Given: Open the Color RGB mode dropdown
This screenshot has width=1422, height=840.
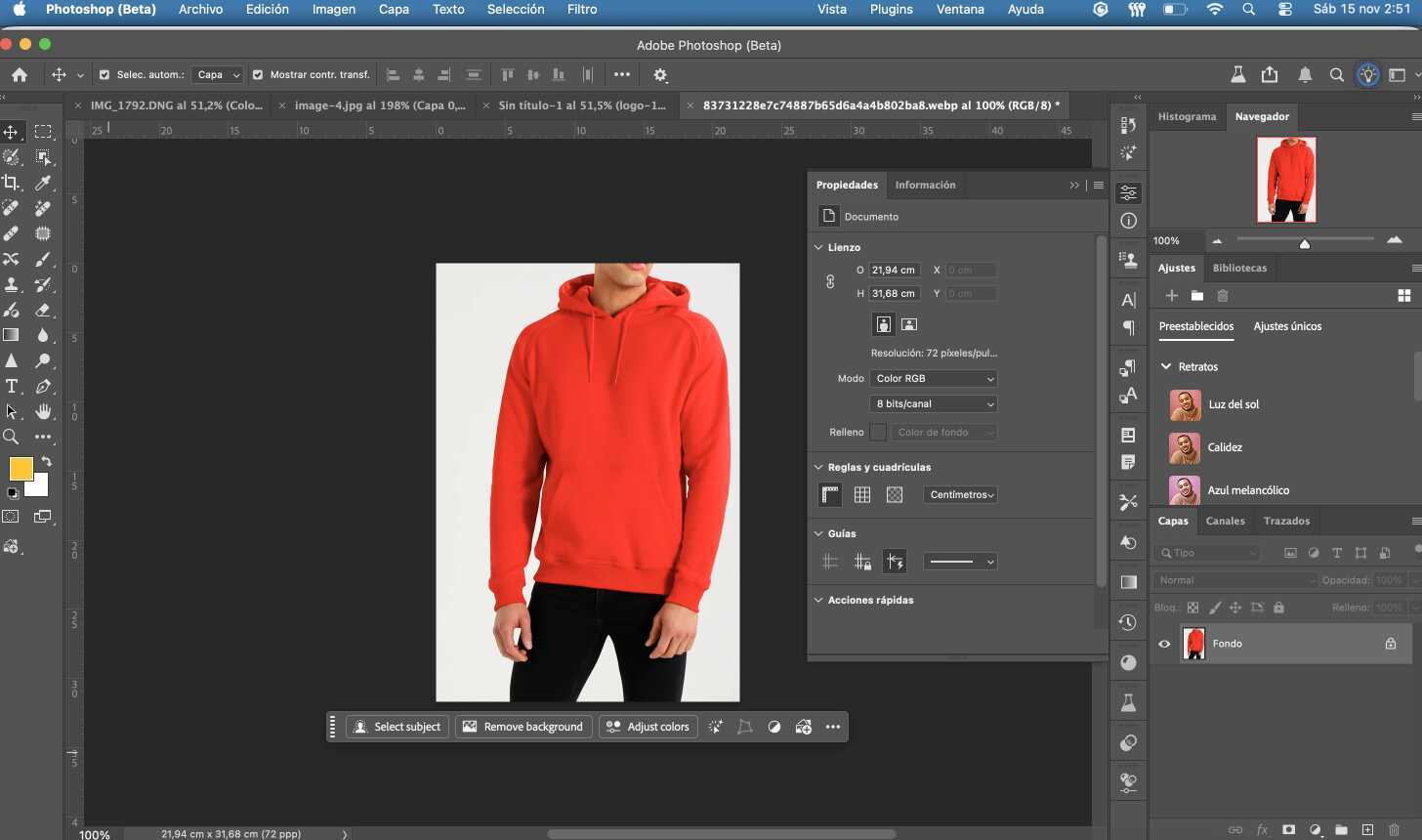Looking at the screenshot, I should click(x=934, y=378).
